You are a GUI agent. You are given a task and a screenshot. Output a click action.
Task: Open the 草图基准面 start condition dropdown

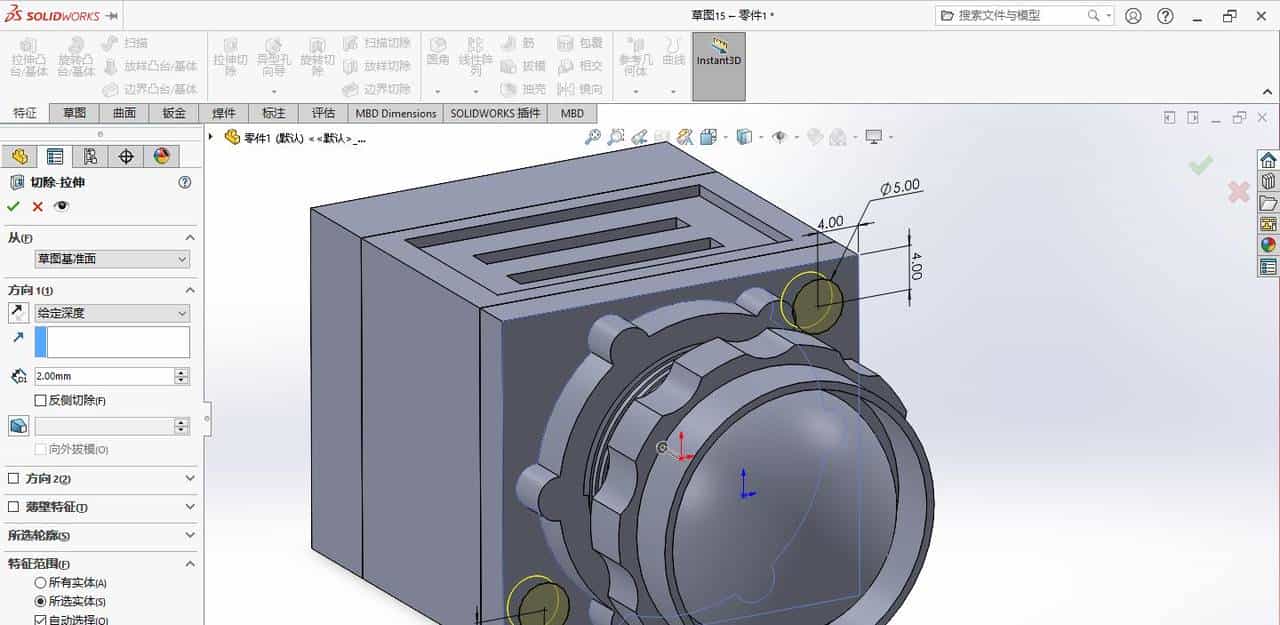[x=110, y=259]
